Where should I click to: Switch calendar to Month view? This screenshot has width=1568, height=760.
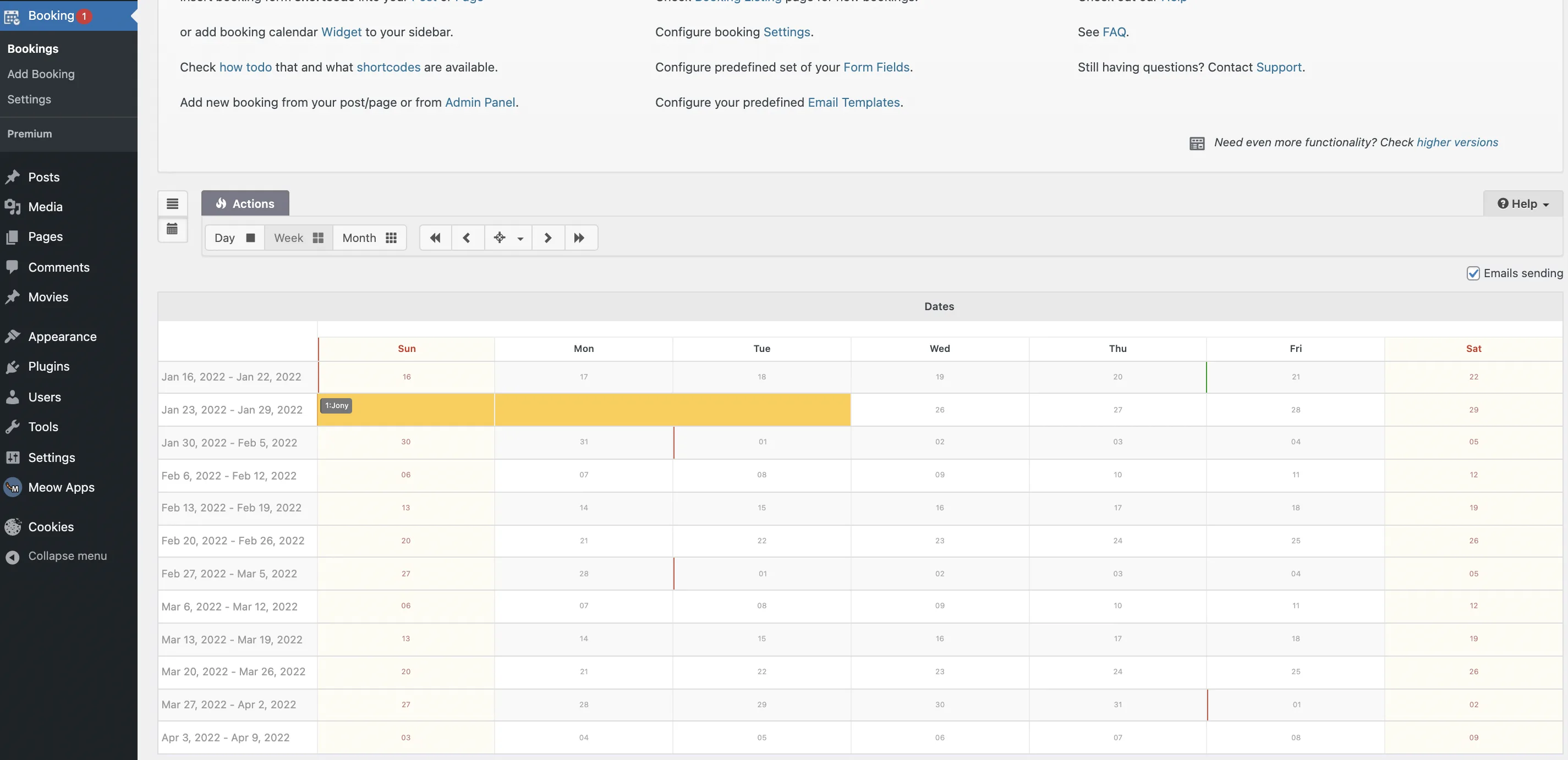[369, 238]
